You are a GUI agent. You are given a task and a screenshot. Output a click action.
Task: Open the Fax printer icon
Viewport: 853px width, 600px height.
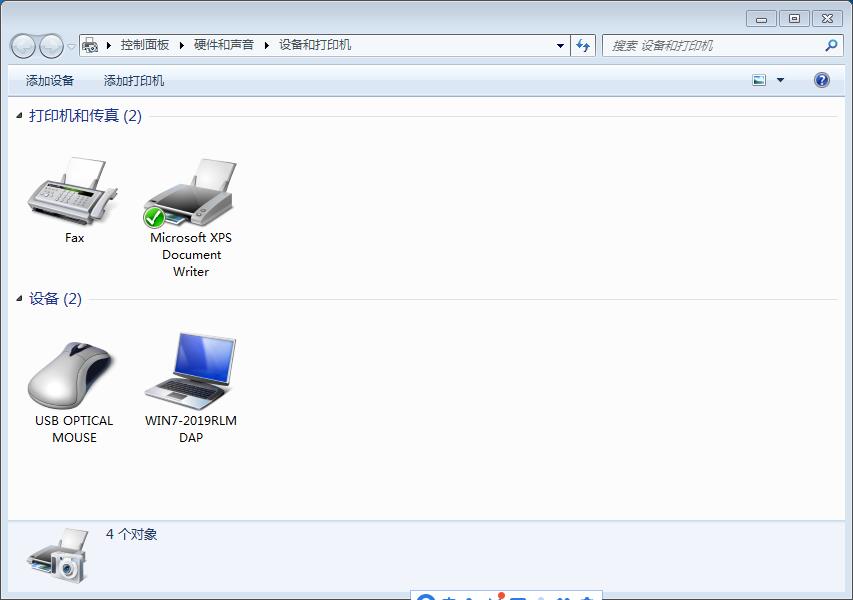(74, 190)
